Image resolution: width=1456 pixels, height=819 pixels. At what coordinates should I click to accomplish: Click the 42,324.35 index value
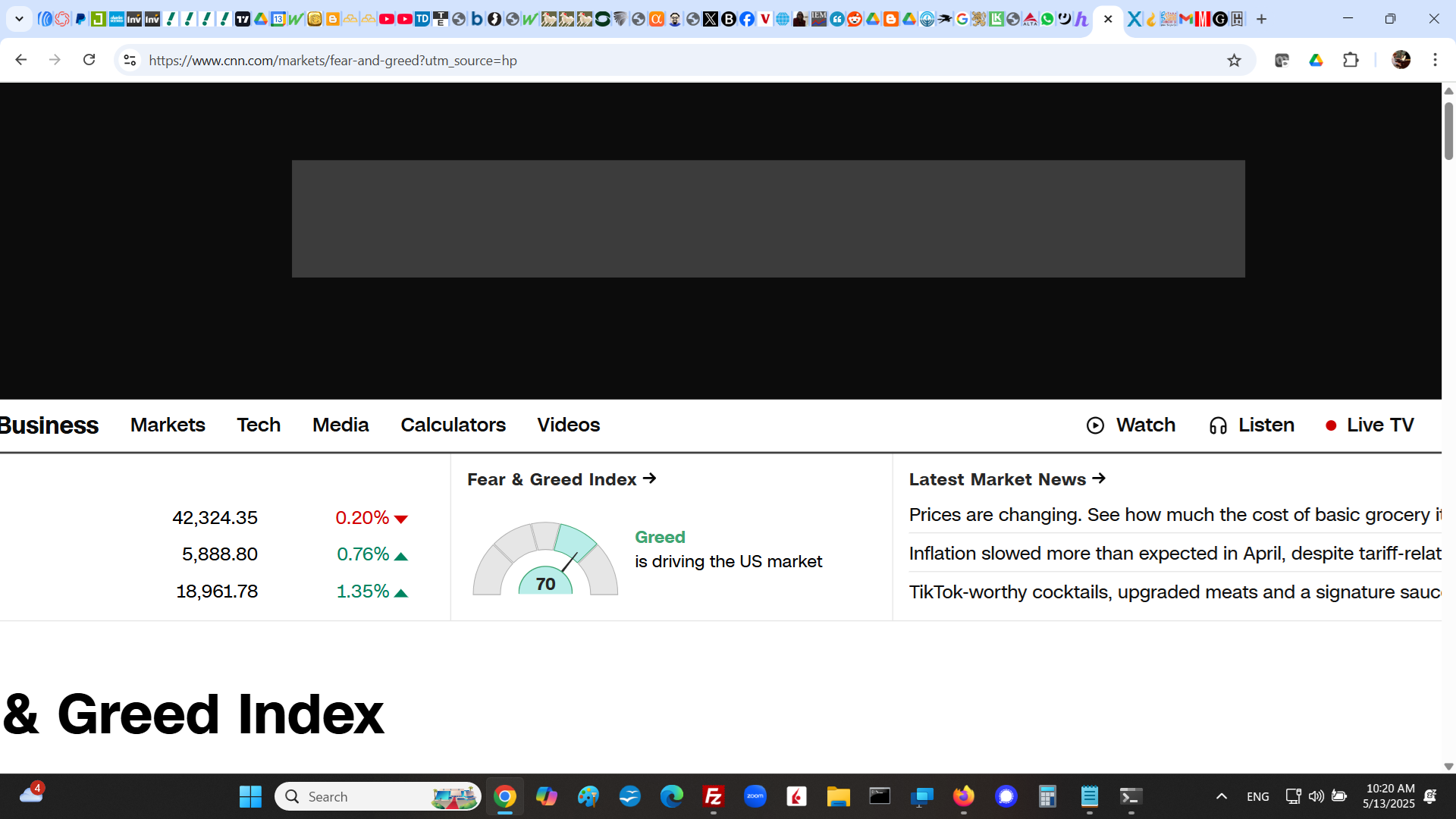coord(215,518)
